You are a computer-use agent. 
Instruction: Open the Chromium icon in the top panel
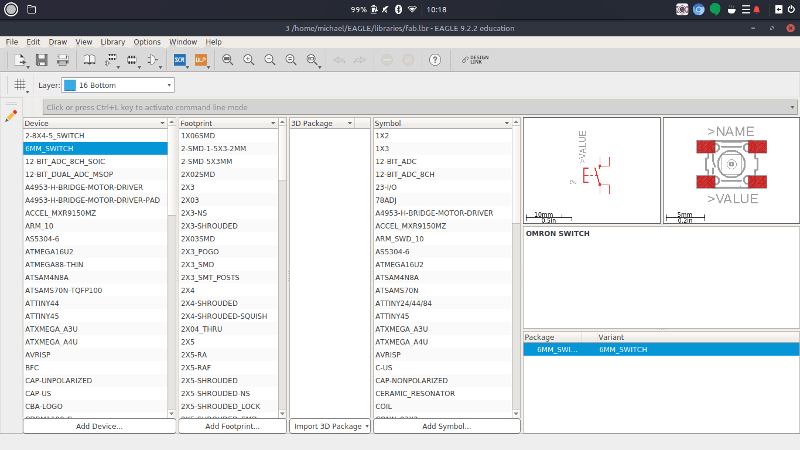coord(698,9)
